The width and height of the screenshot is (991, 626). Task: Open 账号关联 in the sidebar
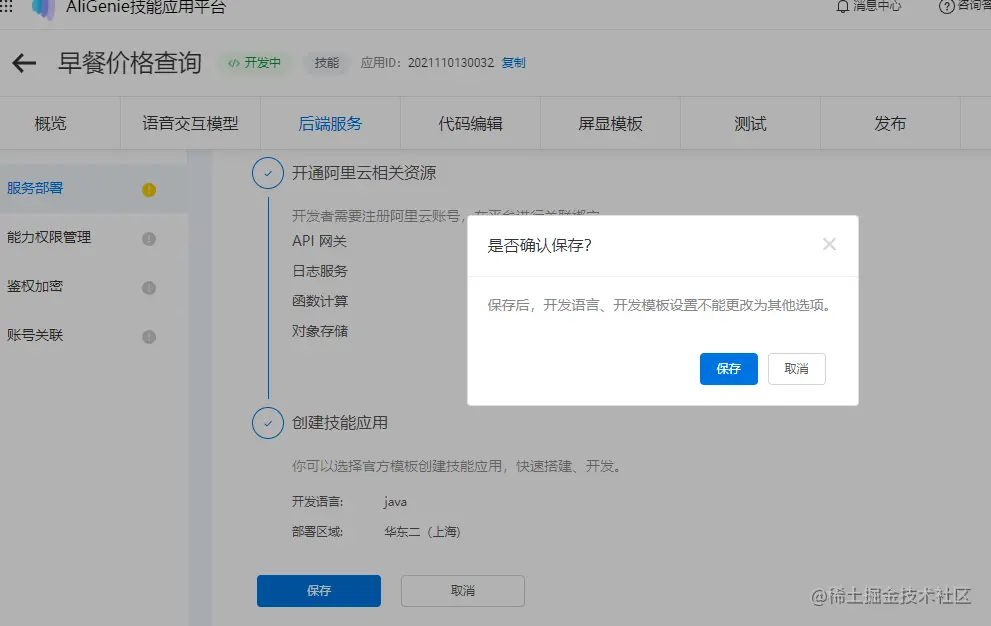tap(35, 335)
